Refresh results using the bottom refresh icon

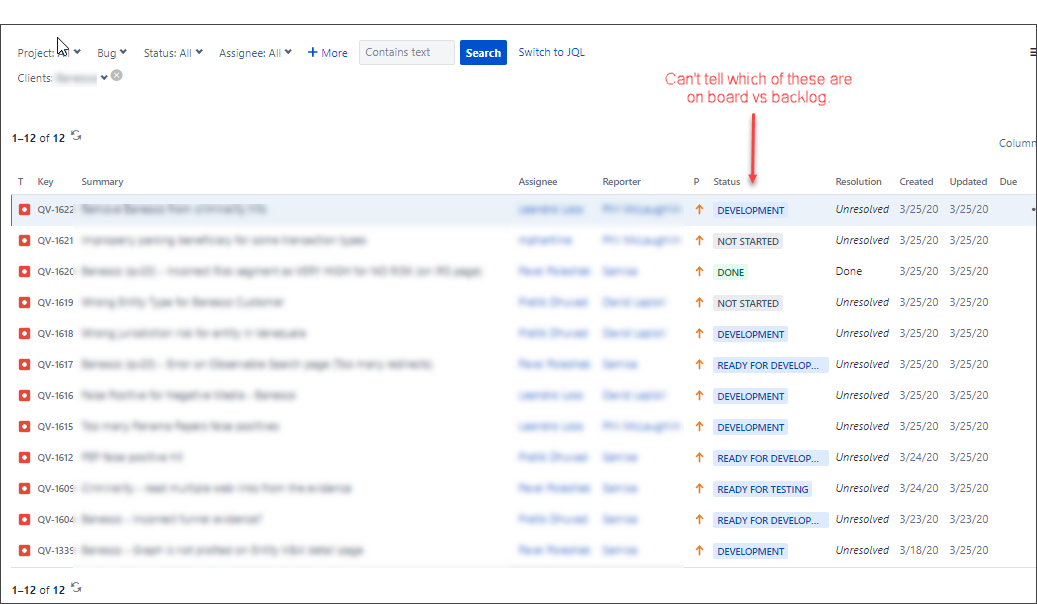pyautogui.click(x=77, y=587)
